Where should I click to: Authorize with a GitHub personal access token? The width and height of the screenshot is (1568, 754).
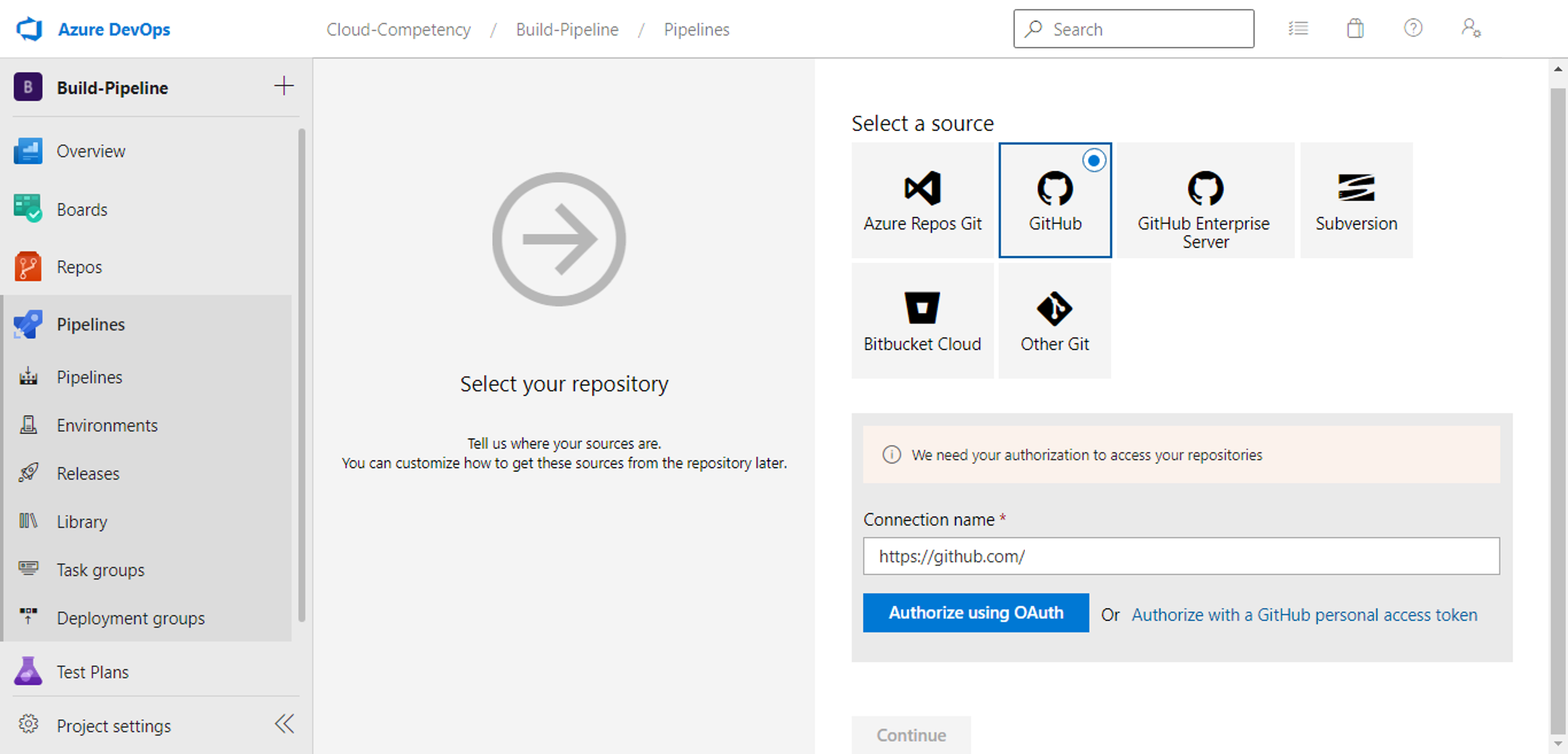(x=1304, y=615)
